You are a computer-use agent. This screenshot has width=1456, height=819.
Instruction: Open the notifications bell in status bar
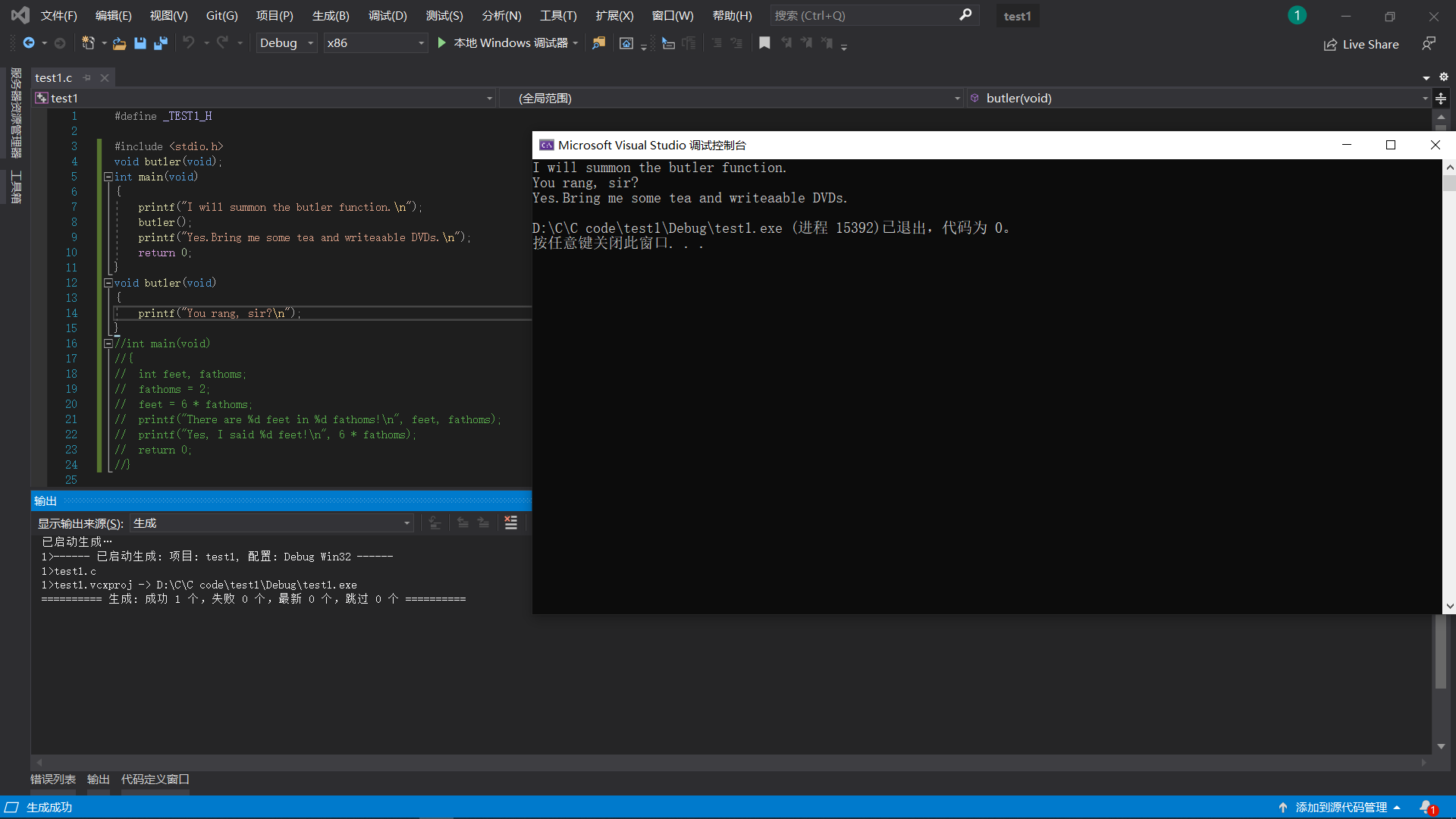1426,807
